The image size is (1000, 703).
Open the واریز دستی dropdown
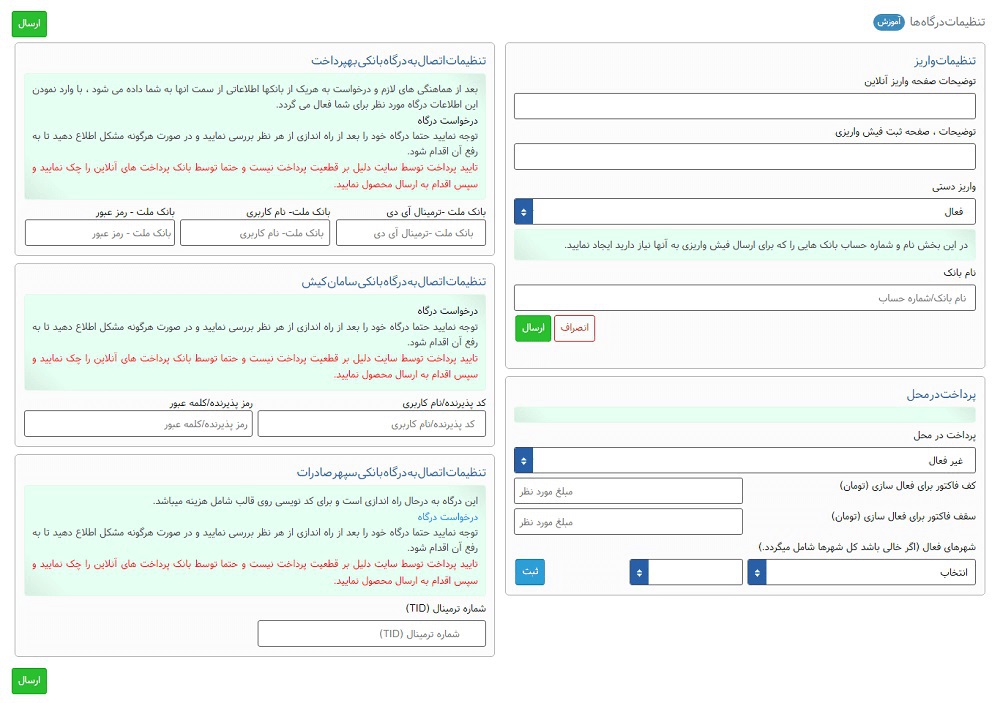744,212
